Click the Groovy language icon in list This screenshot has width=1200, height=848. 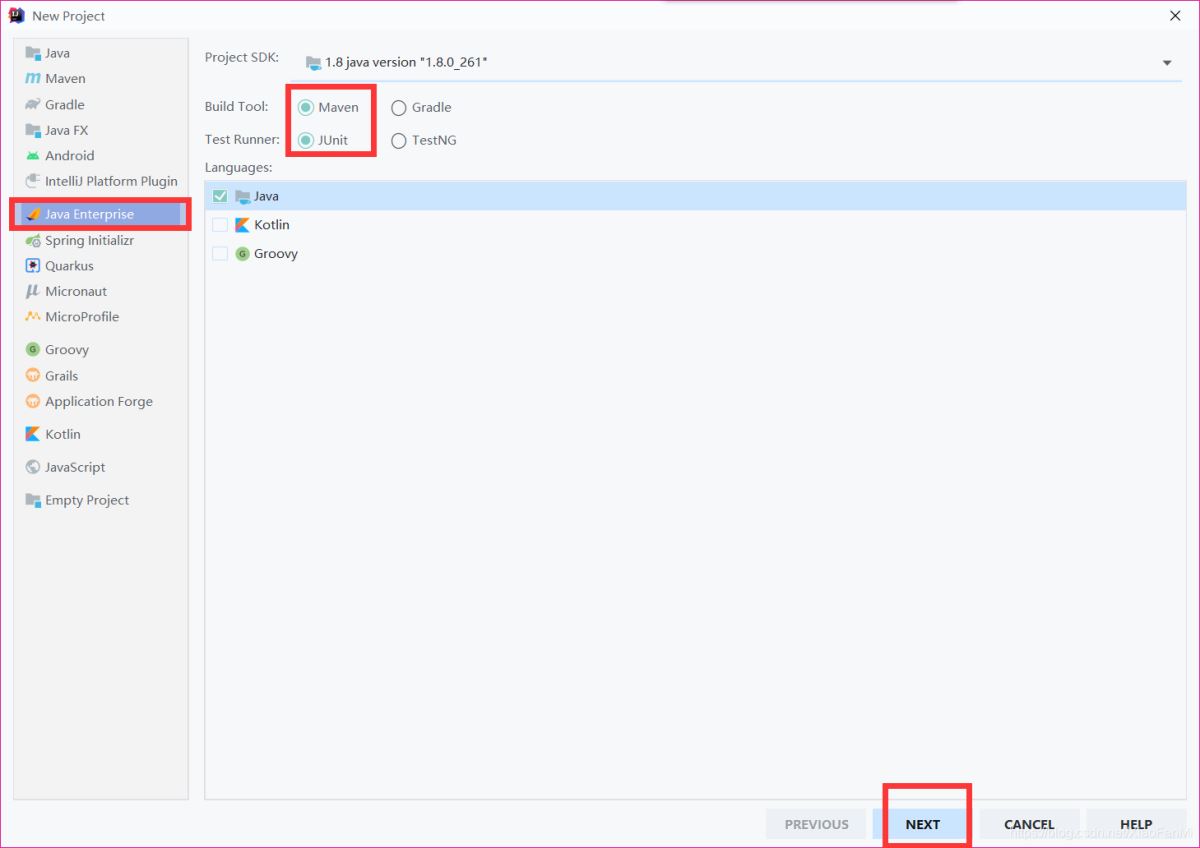(x=242, y=254)
